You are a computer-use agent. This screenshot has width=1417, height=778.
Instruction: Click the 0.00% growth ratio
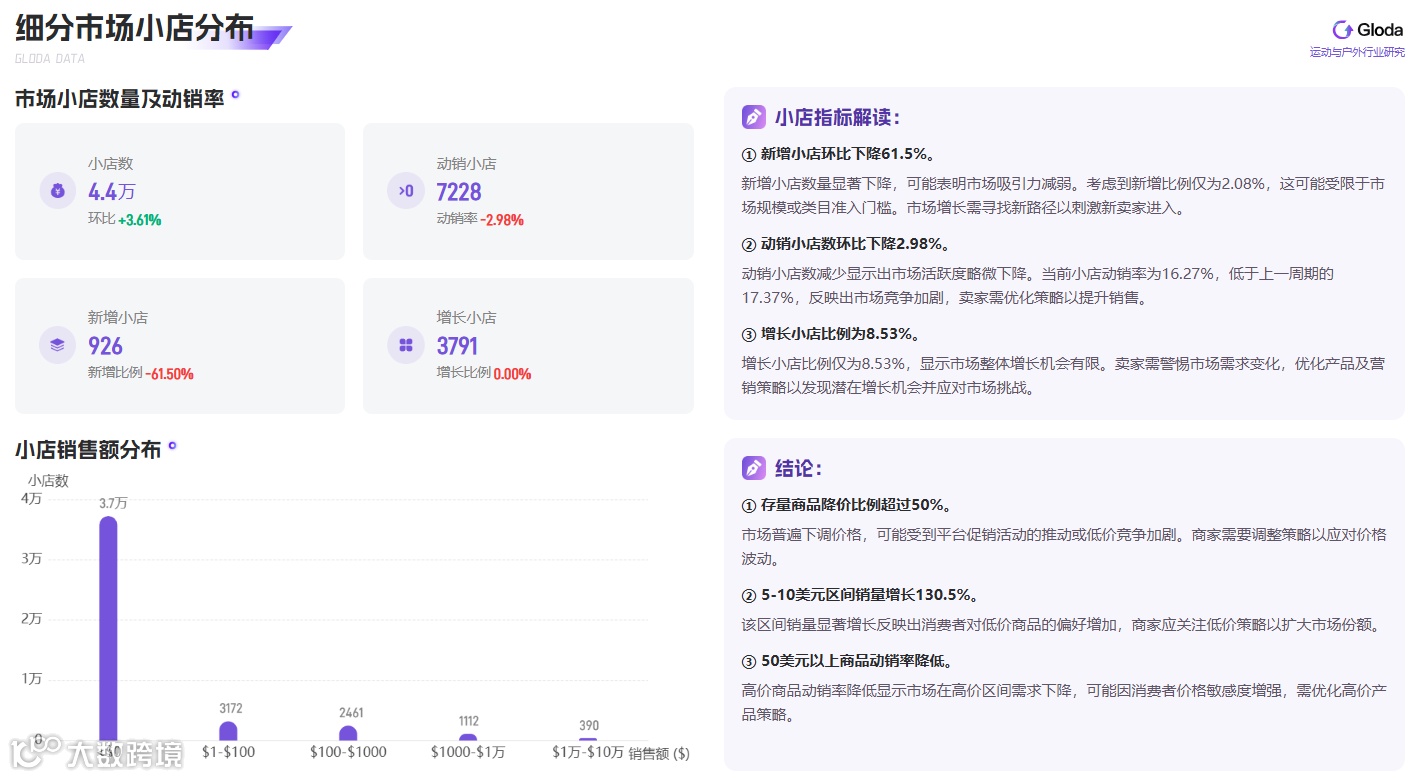click(x=512, y=374)
